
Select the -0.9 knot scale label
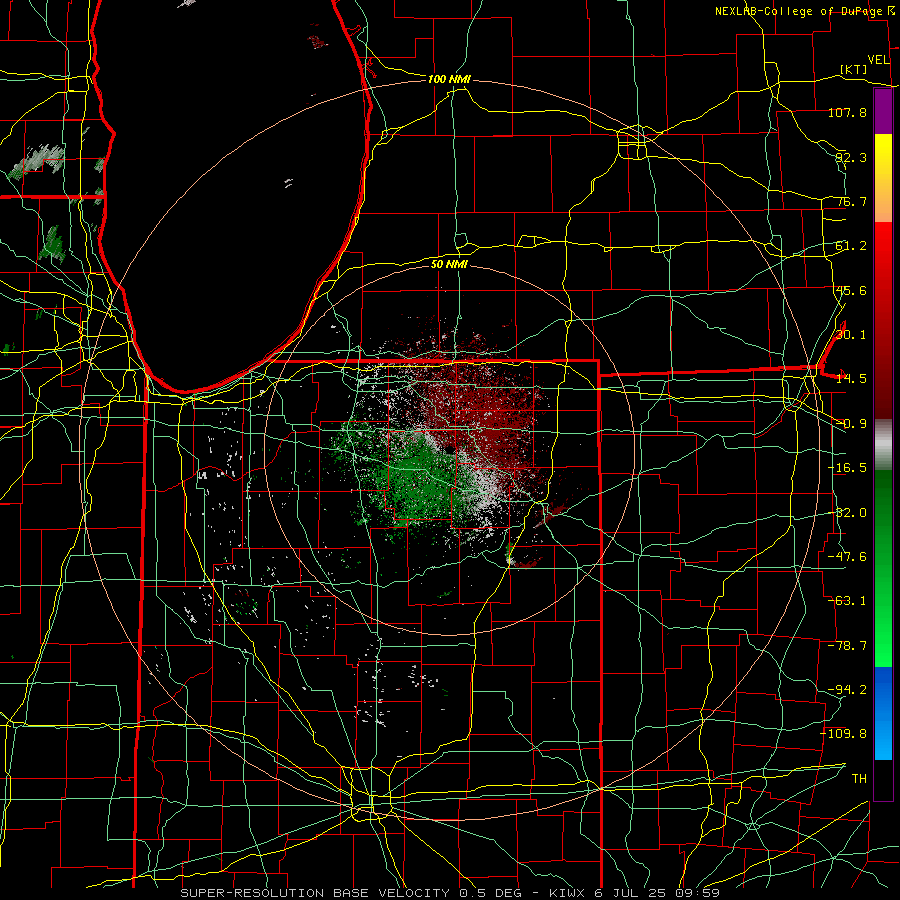click(851, 424)
